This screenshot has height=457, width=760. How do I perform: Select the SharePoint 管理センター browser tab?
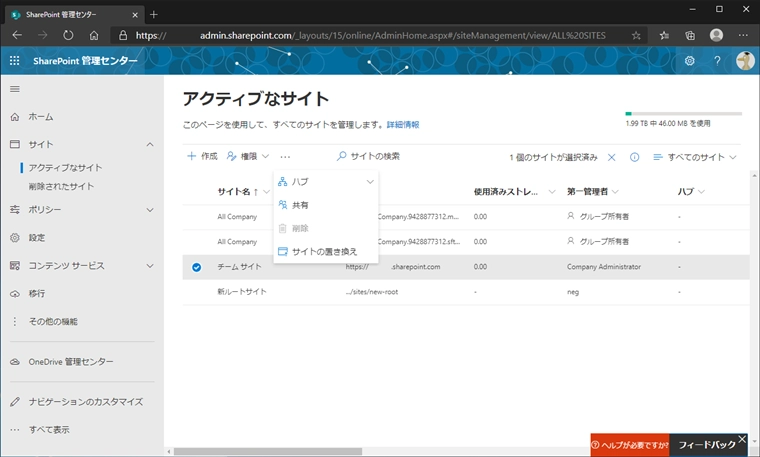click(75, 15)
